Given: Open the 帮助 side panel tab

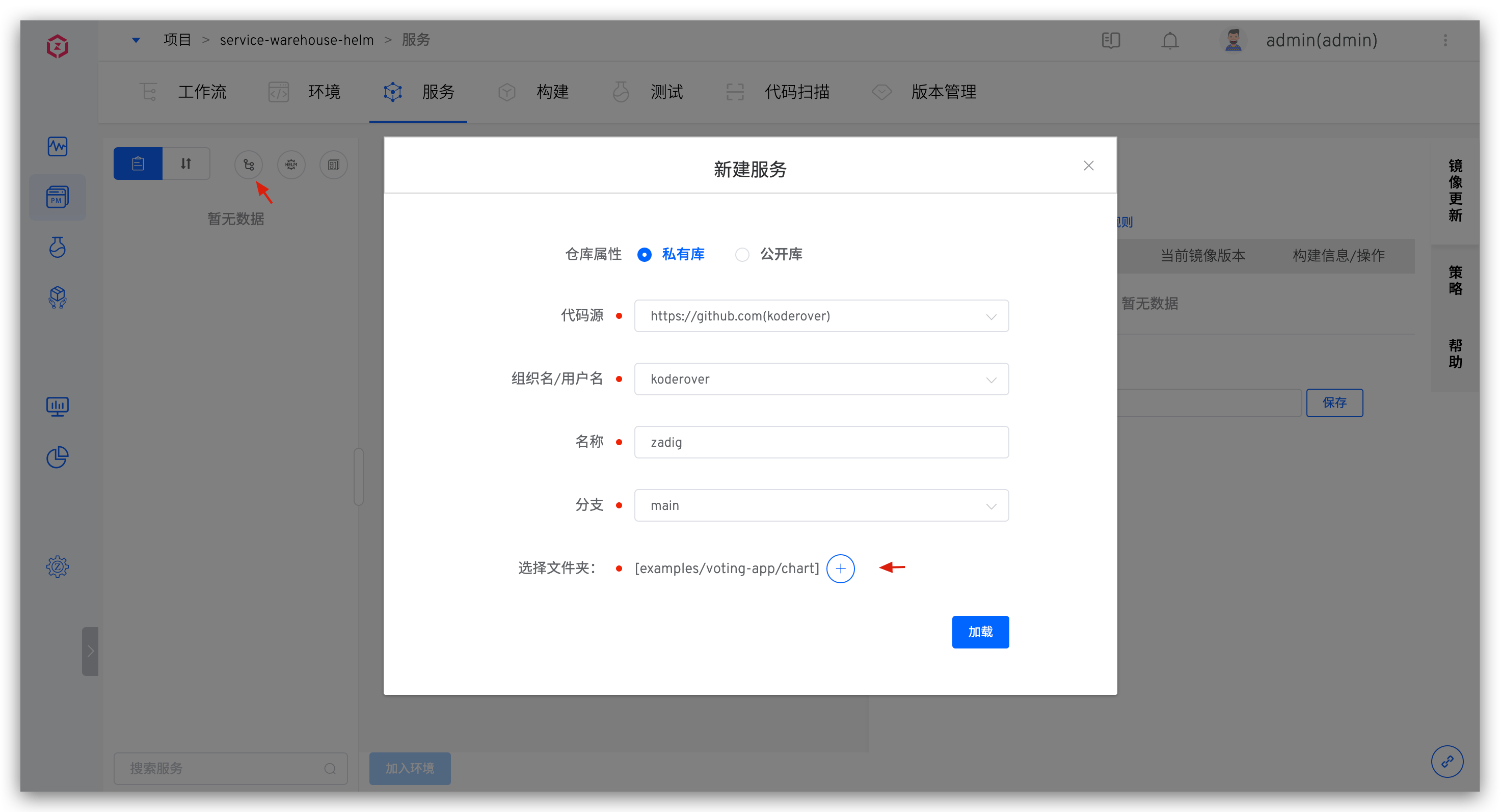Looking at the screenshot, I should (x=1455, y=354).
